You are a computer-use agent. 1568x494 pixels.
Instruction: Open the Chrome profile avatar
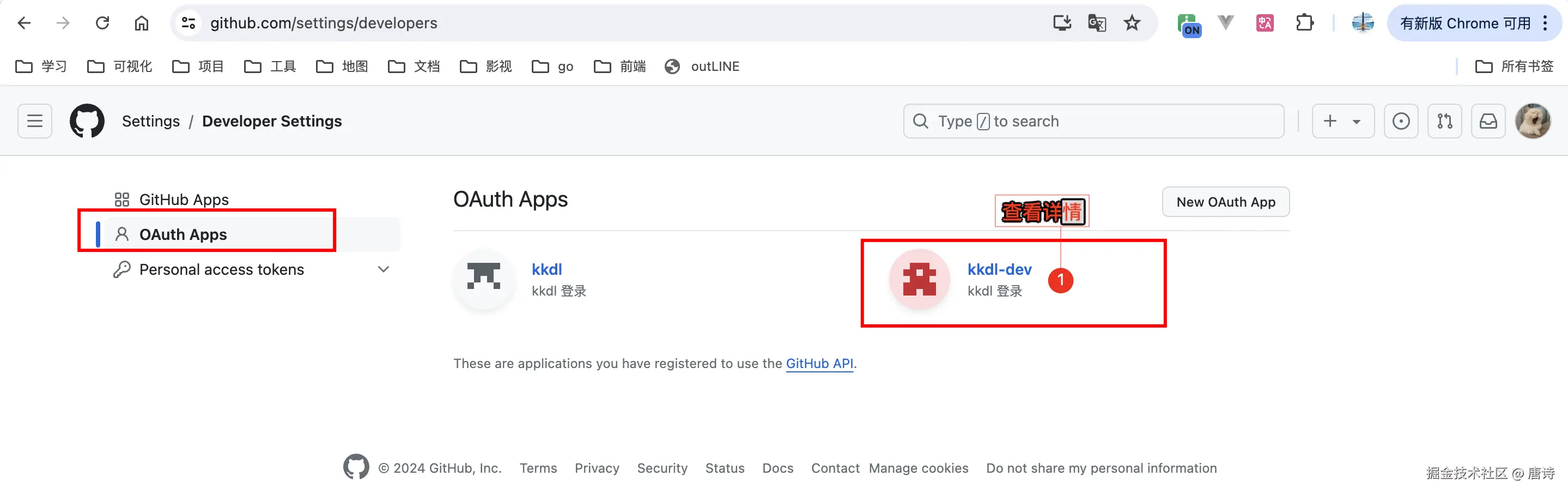[x=1362, y=23]
